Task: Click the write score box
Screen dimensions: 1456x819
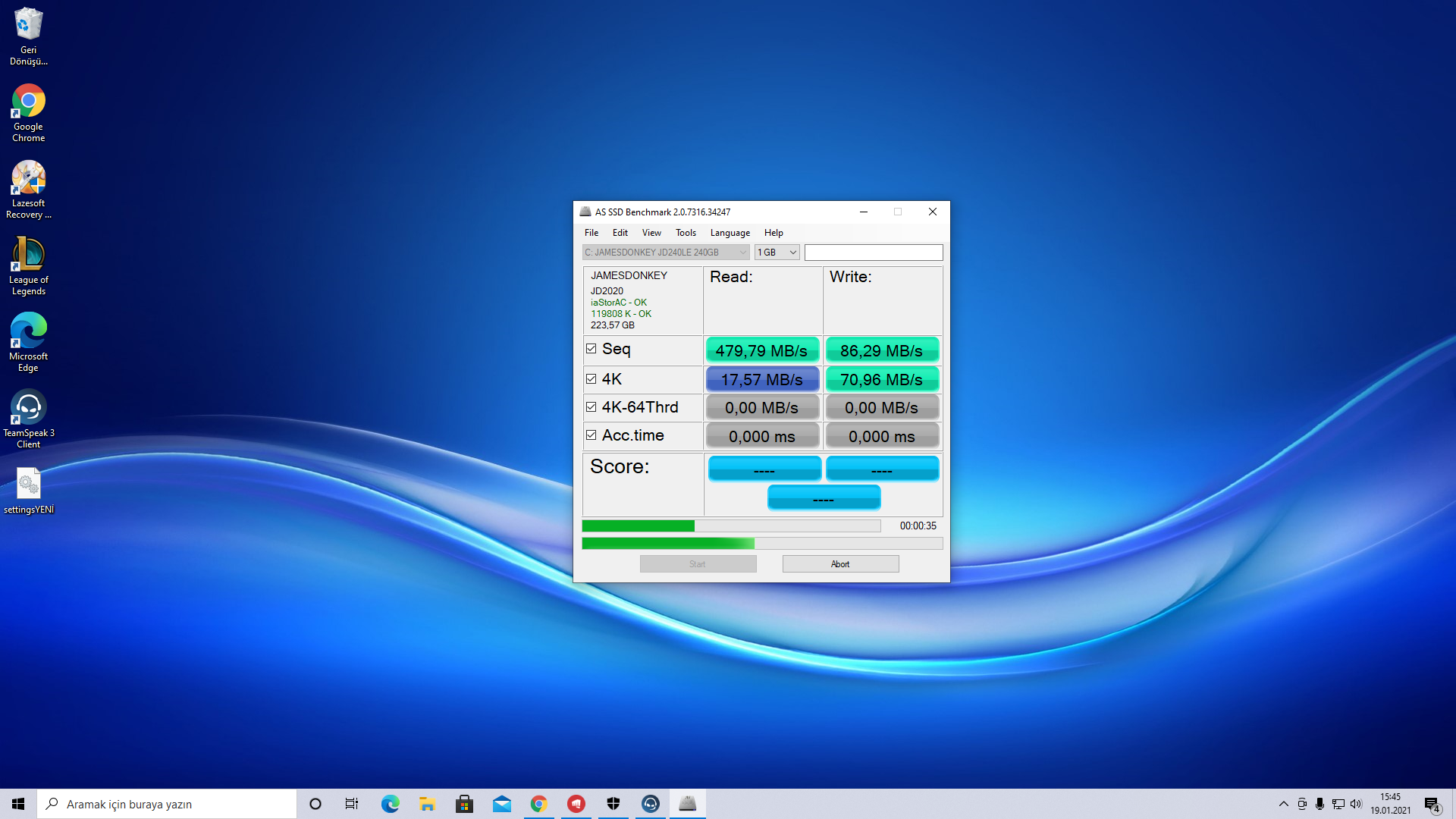Action: (x=882, y=469)
